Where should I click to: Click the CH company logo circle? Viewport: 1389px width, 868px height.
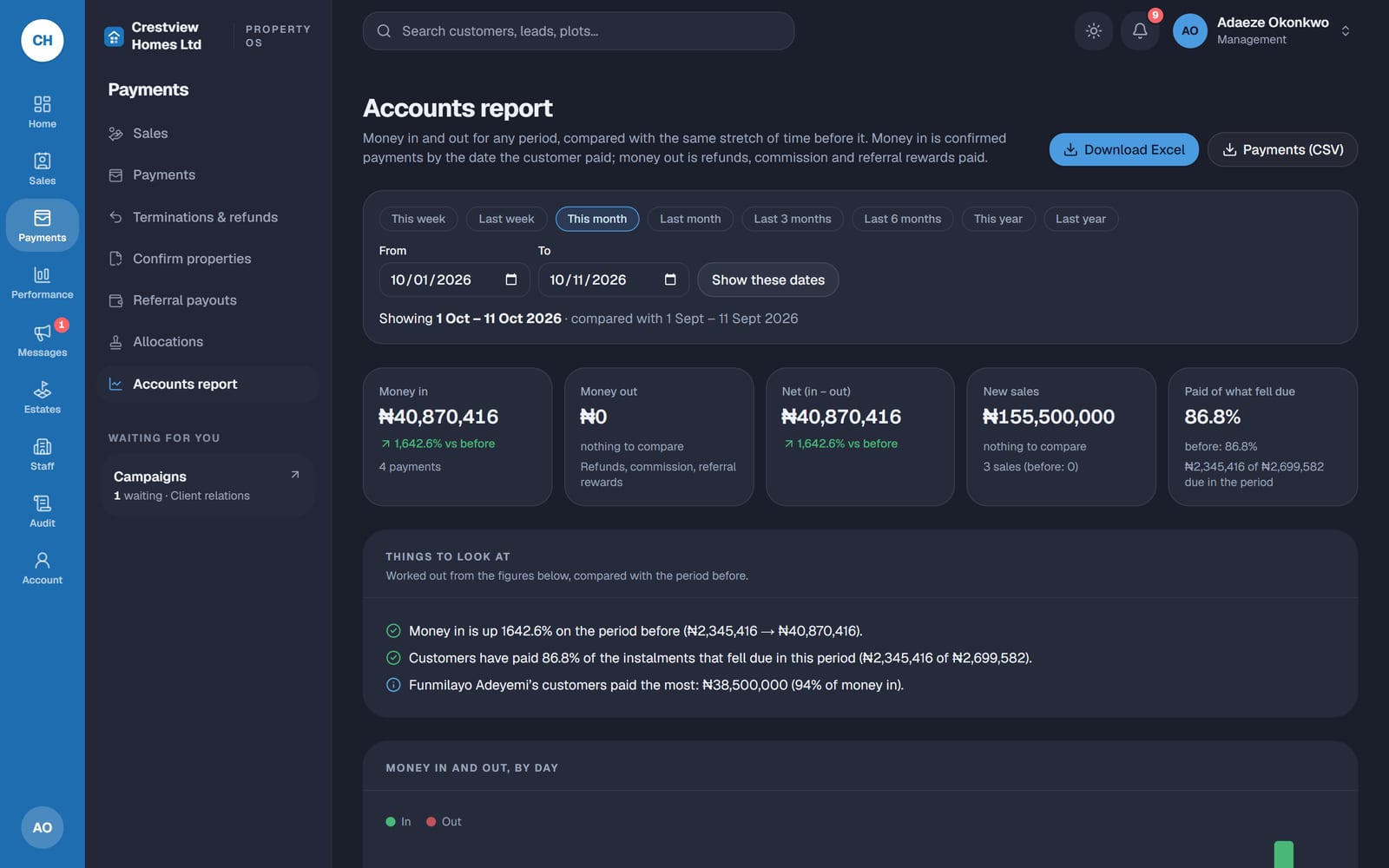pyautogui.click(x=43, y=40)
